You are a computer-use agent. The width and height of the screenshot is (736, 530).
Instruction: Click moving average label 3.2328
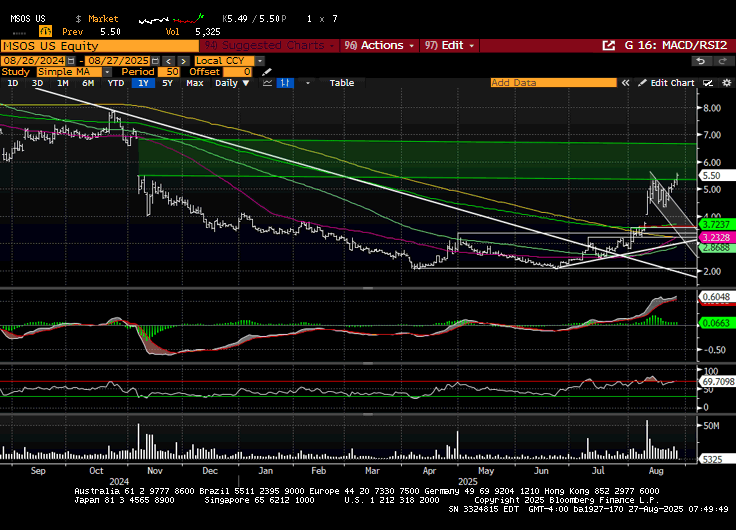(717, 238)
